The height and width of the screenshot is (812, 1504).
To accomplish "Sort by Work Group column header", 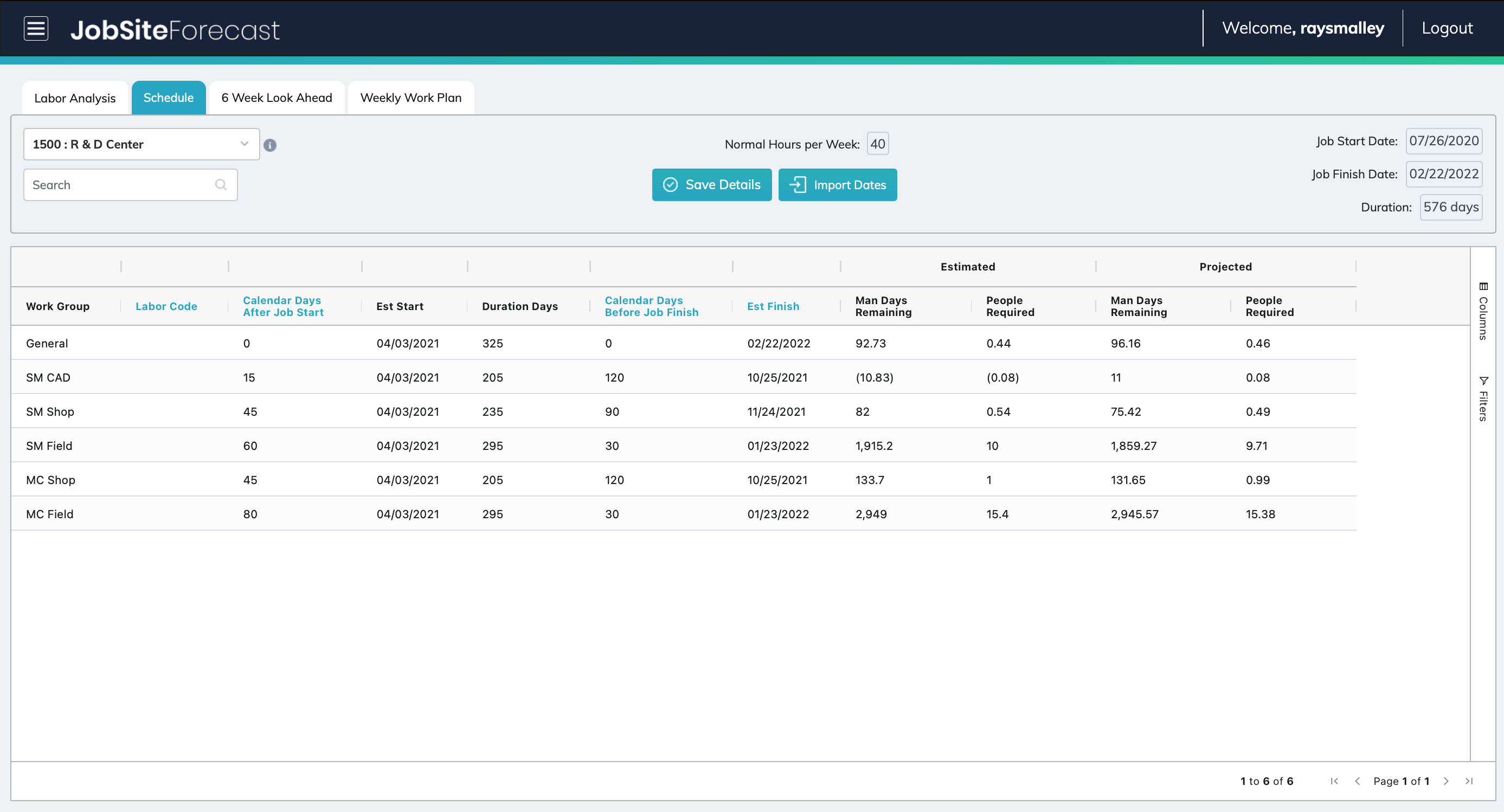I will tap(58, 306).
